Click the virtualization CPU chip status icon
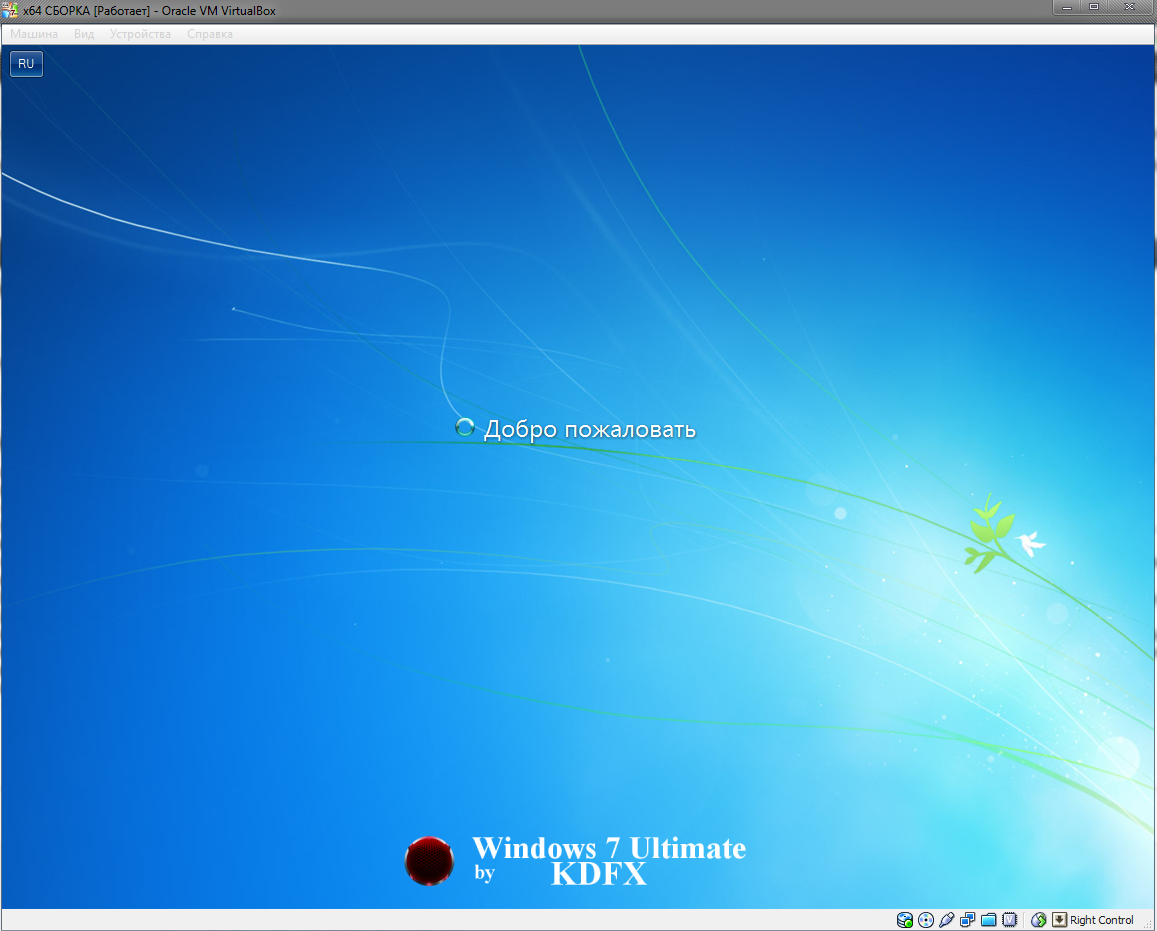The width and height of the screenshot is (1157, 931). point(1009,920)
